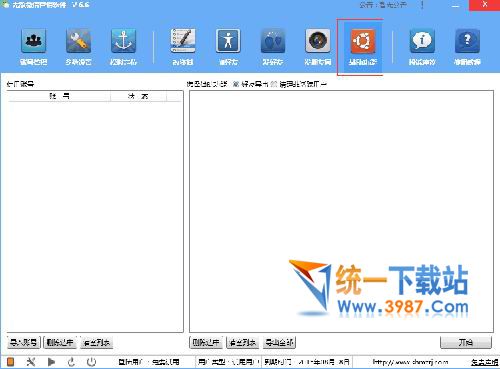The height and width of the screenshot is (369, 500).
Task: Select the highlighted orange Ubuntu-style circle icon
Action: click(x=363, y=41)
